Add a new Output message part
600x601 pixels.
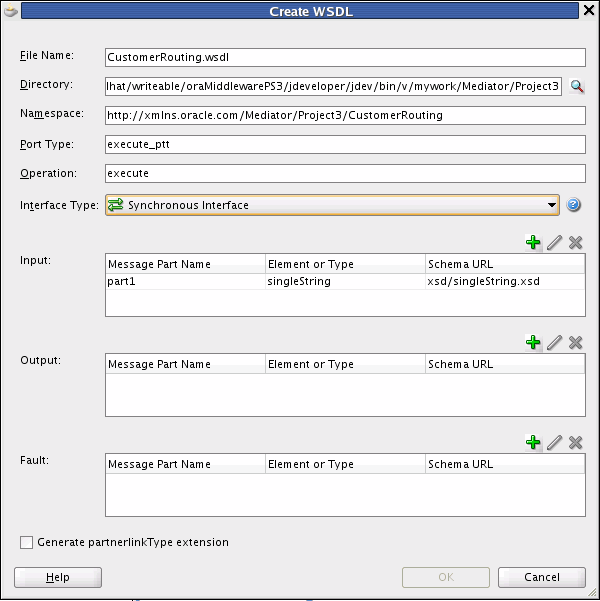(x=533, y=342)
